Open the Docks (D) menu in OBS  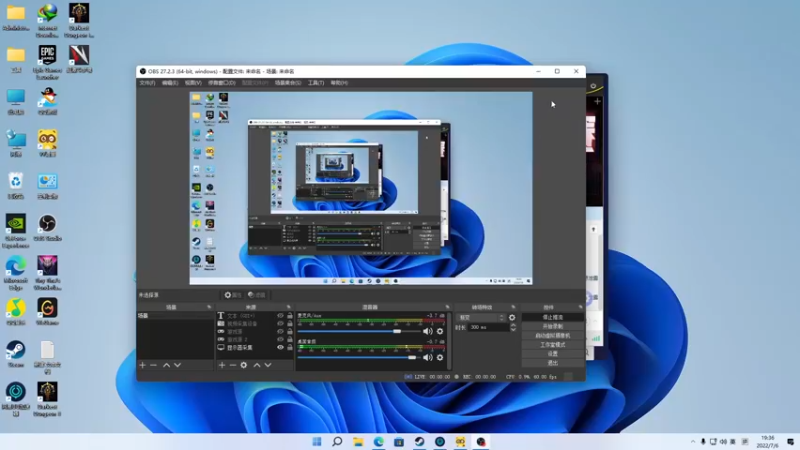[221, 83]
